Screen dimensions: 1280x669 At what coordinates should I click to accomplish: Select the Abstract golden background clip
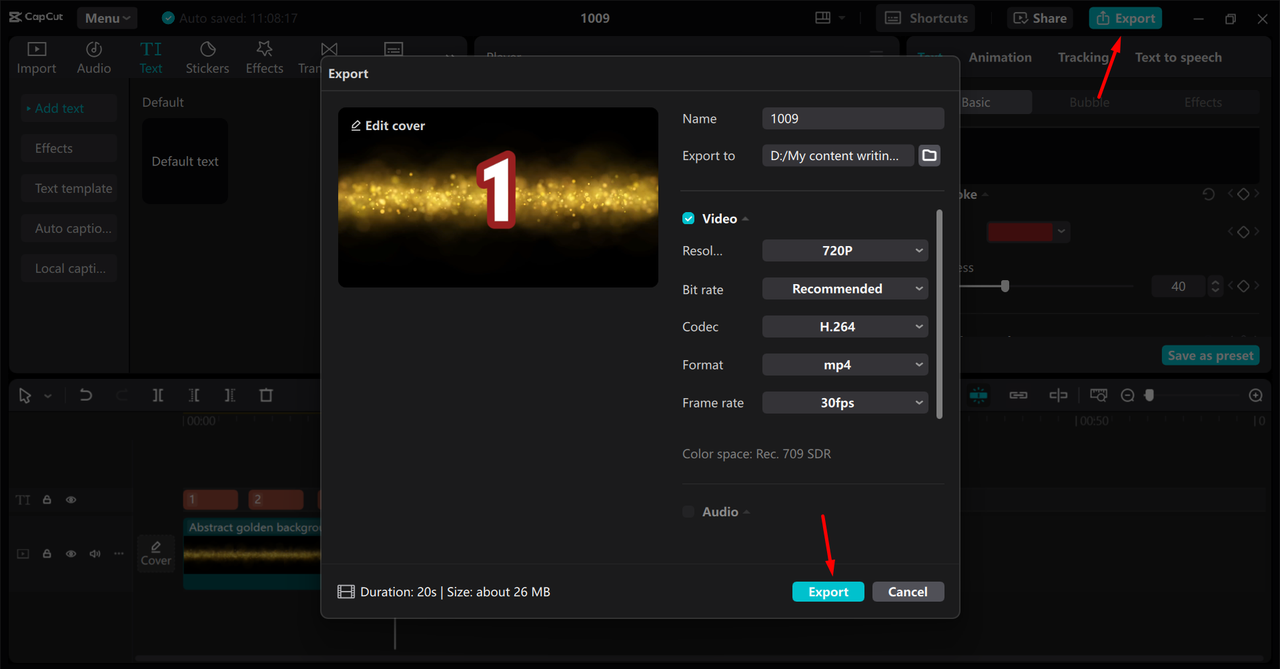coord(252,553)
